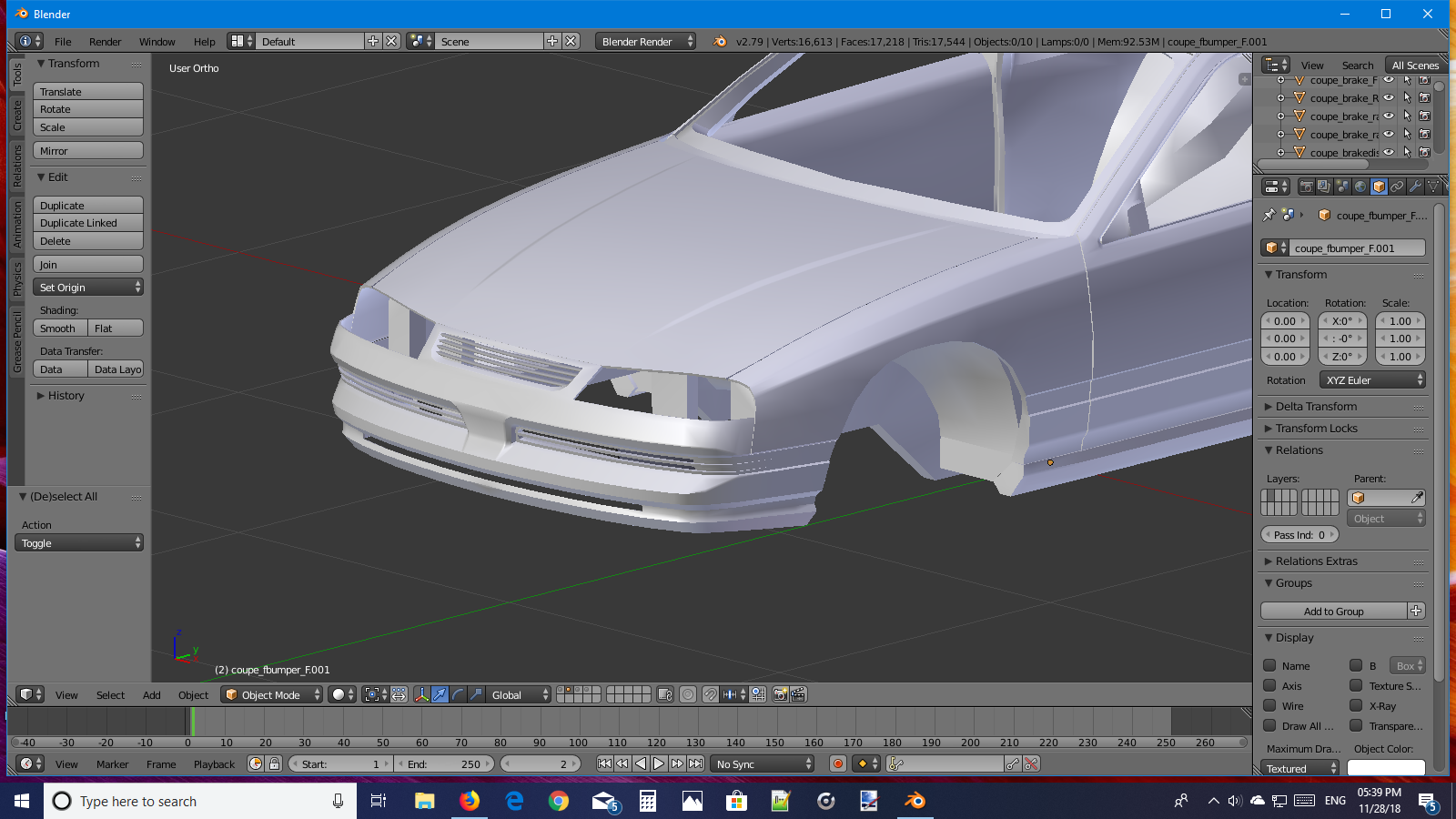Switch to the Create tab in the tool shelf
The width and height of the screenshot is (1456, 819).
tap(16, 116)
